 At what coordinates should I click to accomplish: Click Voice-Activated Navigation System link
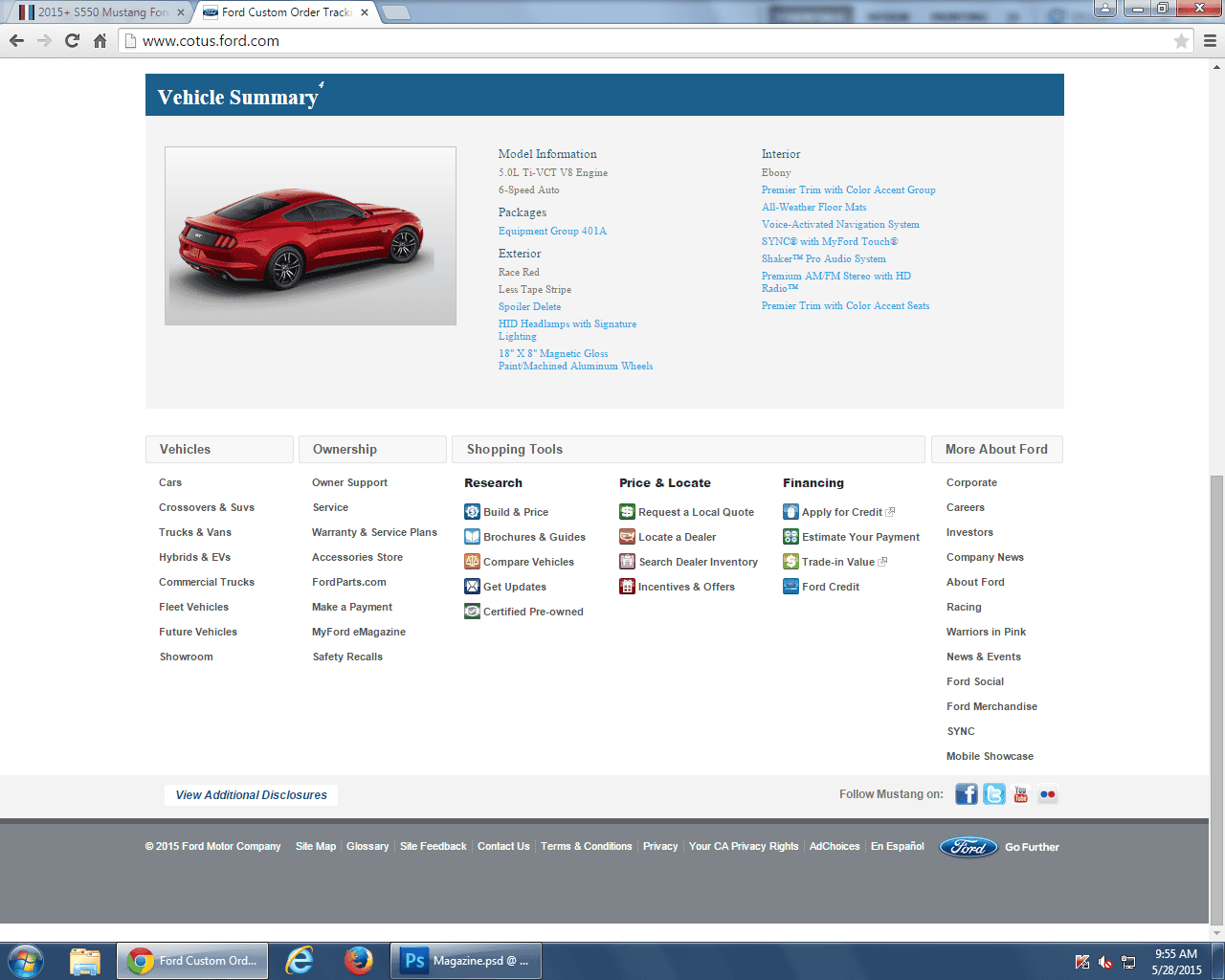(x=840, y=224)
